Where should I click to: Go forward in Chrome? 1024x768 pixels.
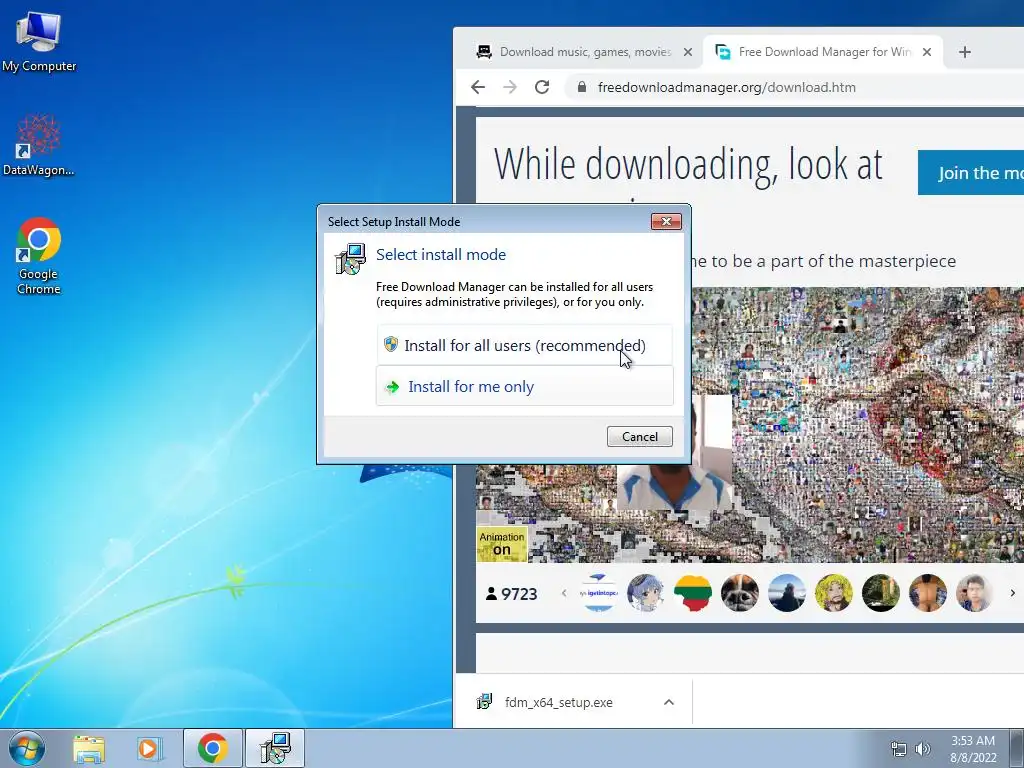click(510, 87)
